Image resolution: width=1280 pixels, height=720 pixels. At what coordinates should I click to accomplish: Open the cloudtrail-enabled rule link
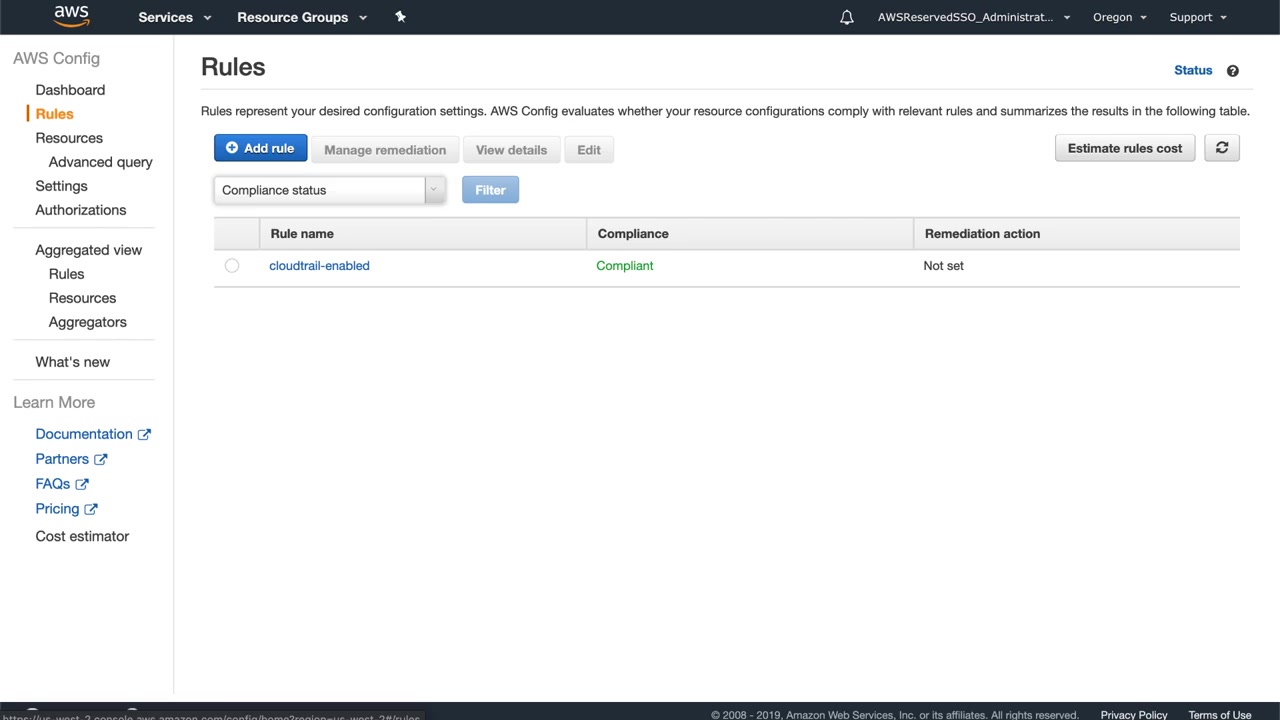click(x=319, y=266)
